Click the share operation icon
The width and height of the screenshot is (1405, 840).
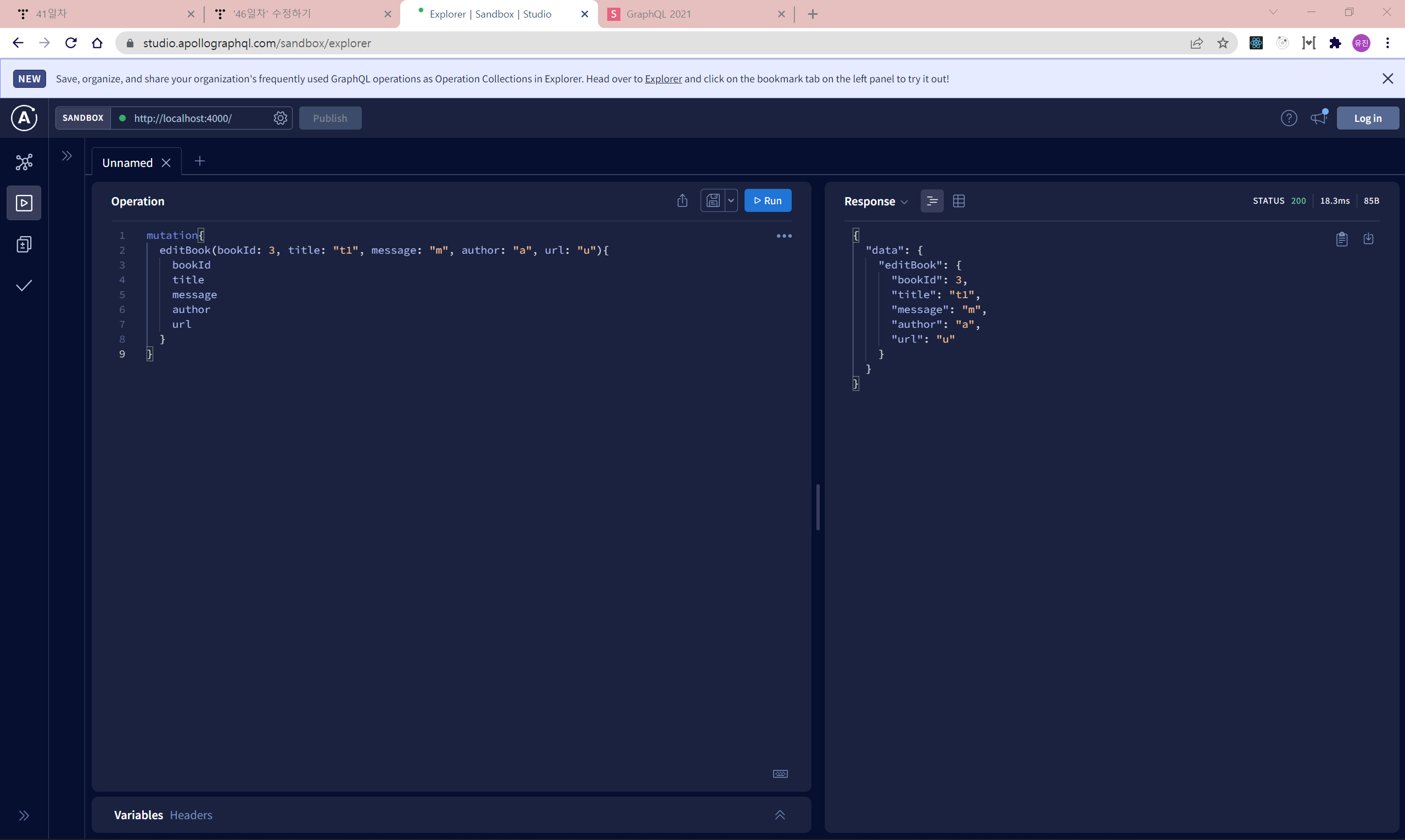click(682, 201)
